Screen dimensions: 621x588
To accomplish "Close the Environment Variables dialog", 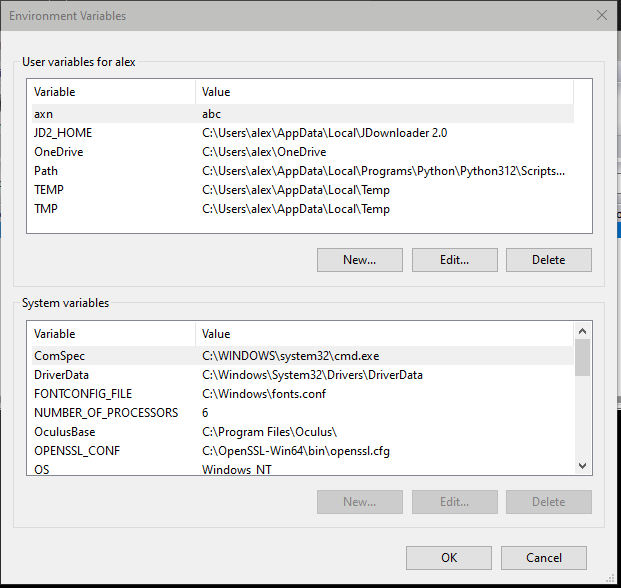I will coord(602,15).
